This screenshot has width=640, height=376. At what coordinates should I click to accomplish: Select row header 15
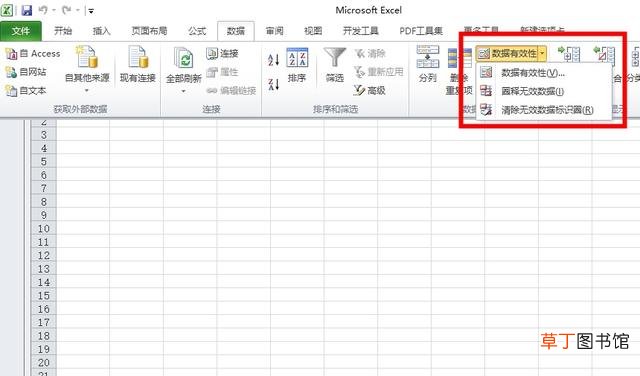[x=44, y=296]
